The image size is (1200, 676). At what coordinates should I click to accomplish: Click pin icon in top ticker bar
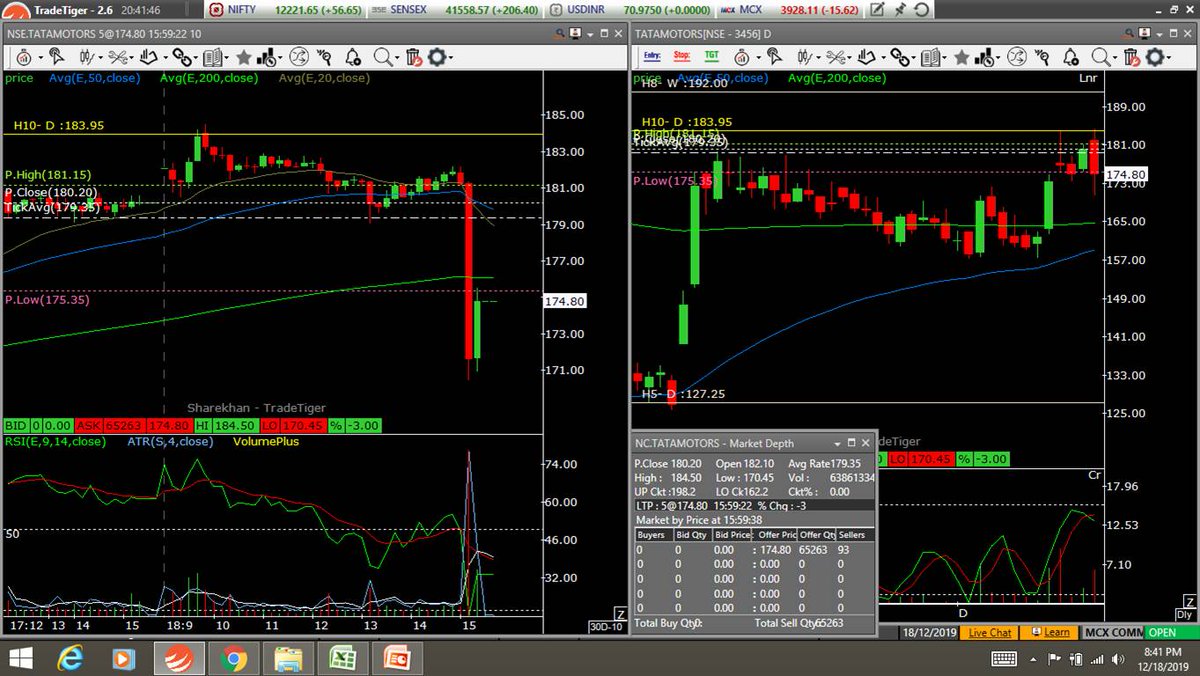point(899,10)
